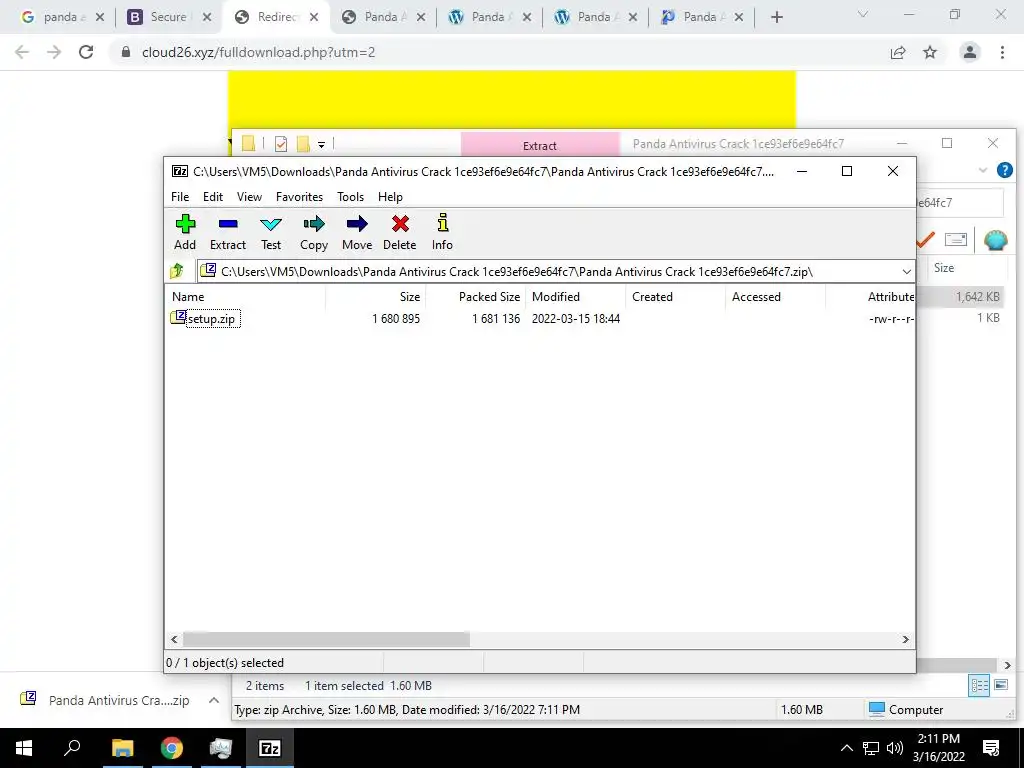Click the Chrome address bar URL
The image size is (1024, 768).
(x=259, y=52)
